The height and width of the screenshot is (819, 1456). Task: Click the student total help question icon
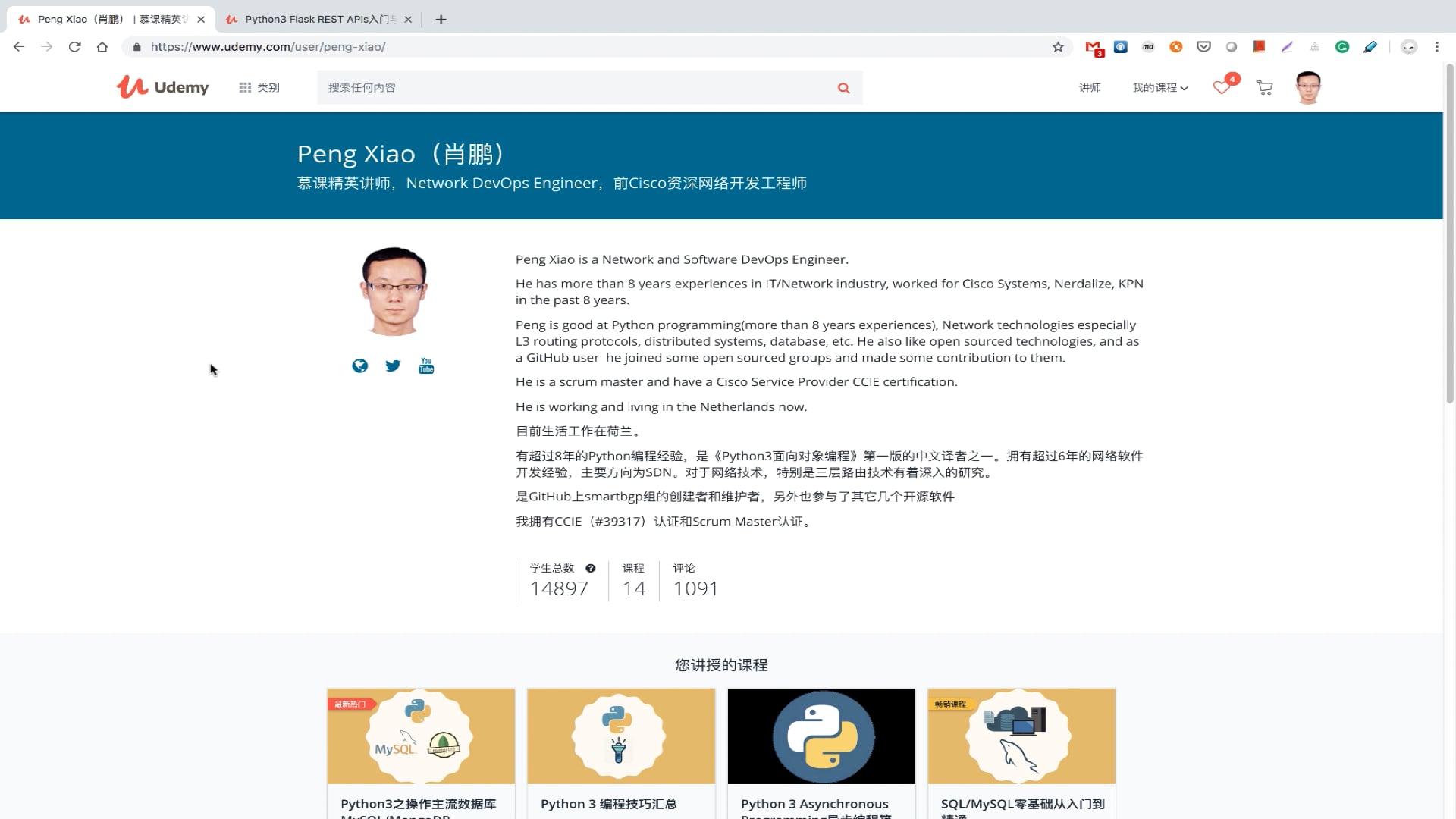coord(591,568)
